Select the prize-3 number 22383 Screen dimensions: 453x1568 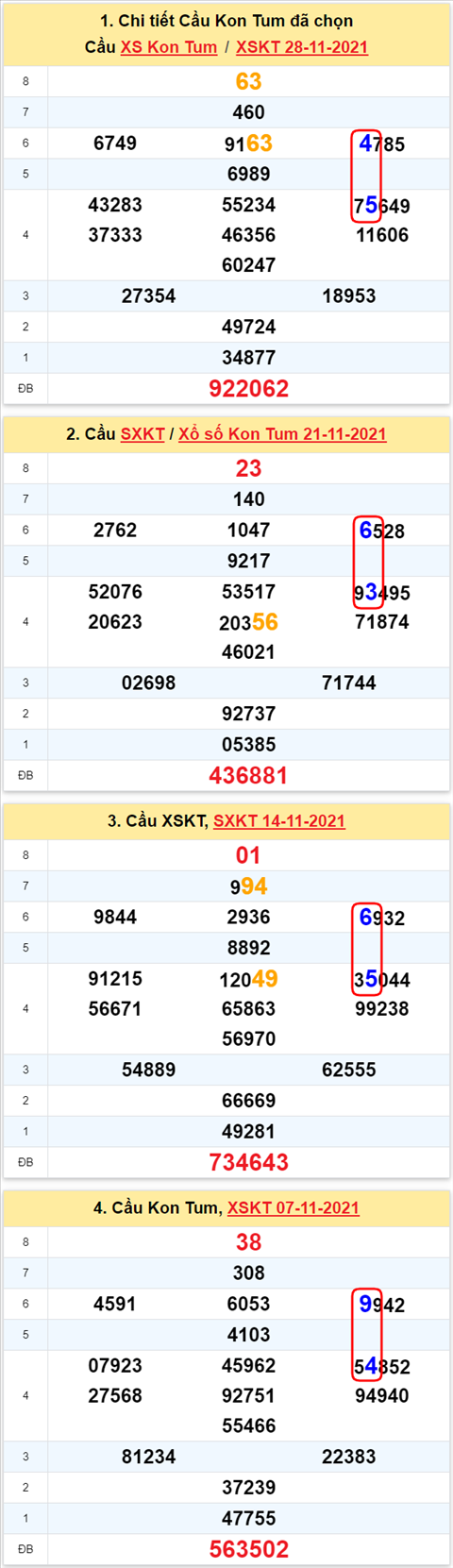click(x=349, y=1458)
